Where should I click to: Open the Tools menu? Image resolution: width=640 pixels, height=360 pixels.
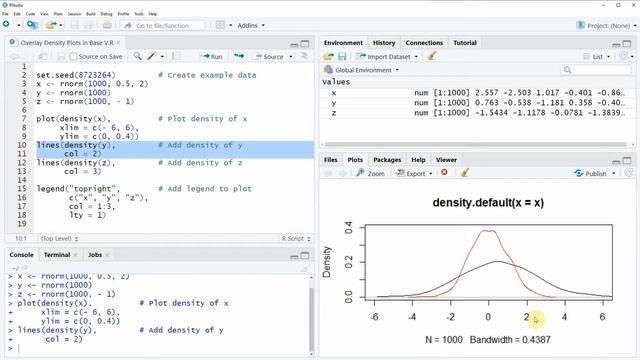(139, 14)
